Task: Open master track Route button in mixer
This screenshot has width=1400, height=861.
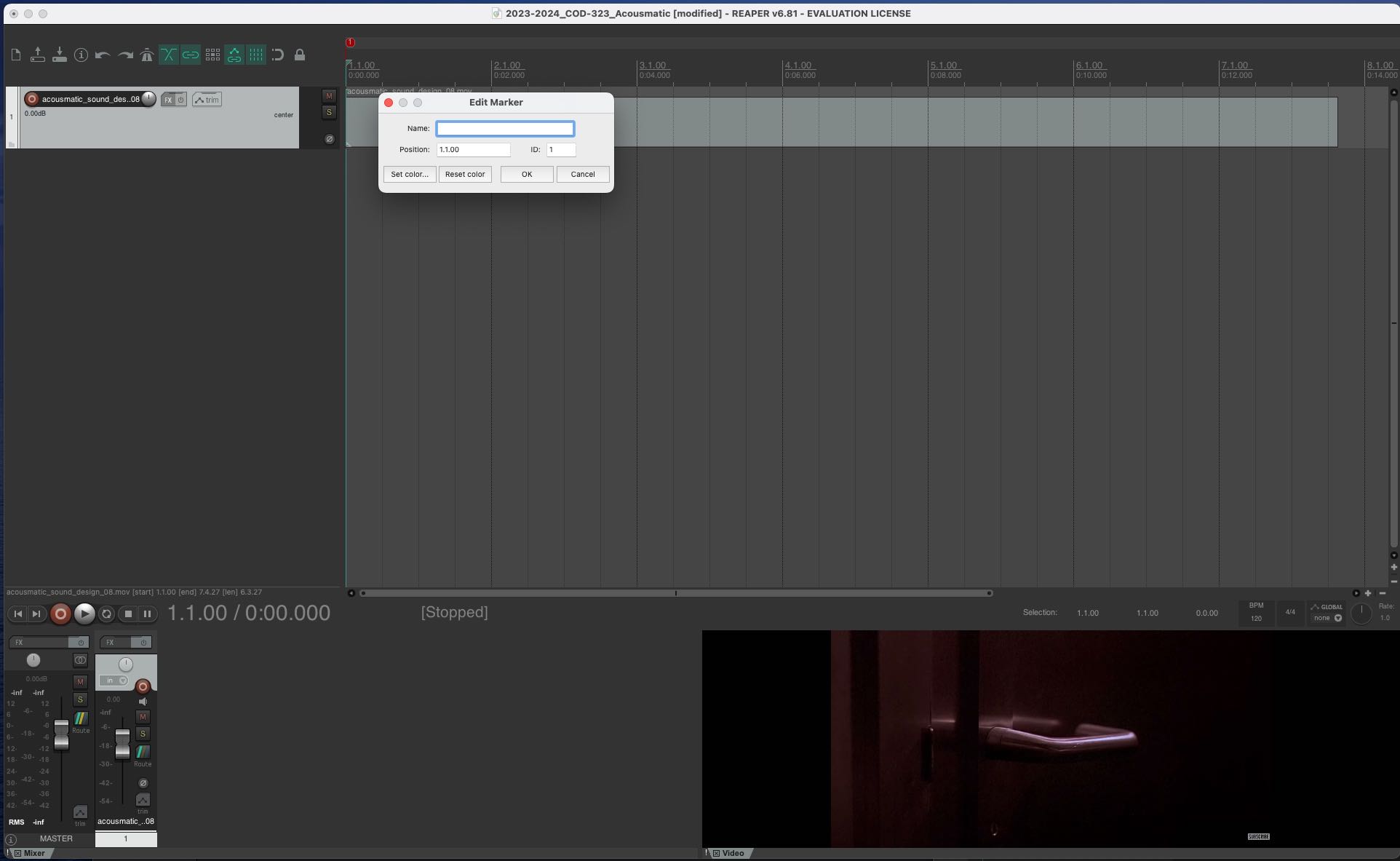Action: pos(81,719)
